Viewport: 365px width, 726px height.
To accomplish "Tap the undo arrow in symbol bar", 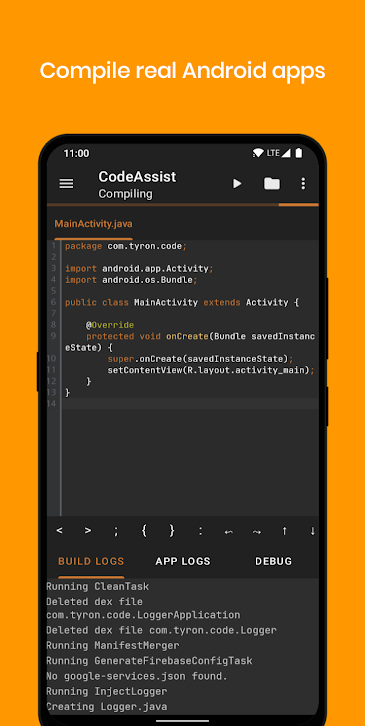I will click(228, 532).
